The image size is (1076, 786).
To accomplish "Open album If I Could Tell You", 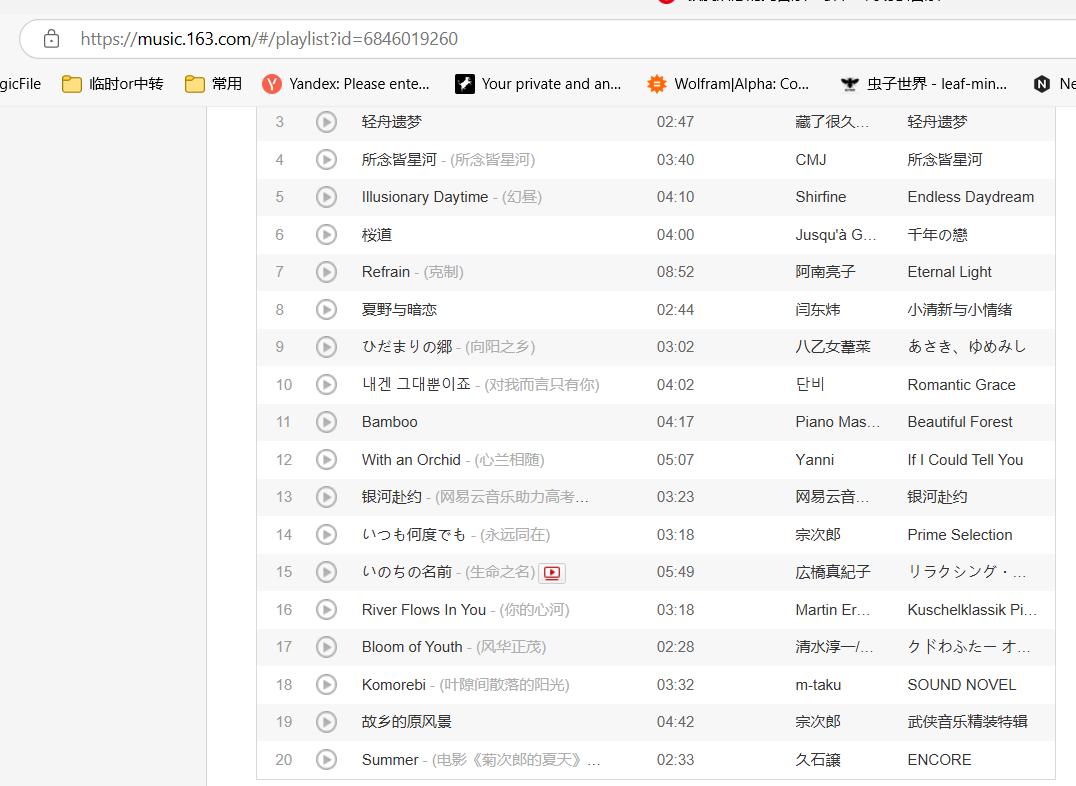I will pyautogui.click(x=966, y=459).
